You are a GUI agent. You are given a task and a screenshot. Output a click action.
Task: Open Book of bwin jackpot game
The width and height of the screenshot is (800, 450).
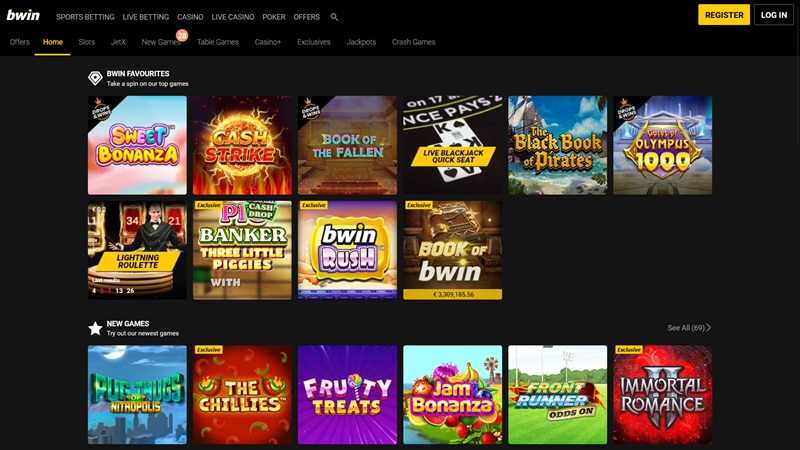coord(453,250)
